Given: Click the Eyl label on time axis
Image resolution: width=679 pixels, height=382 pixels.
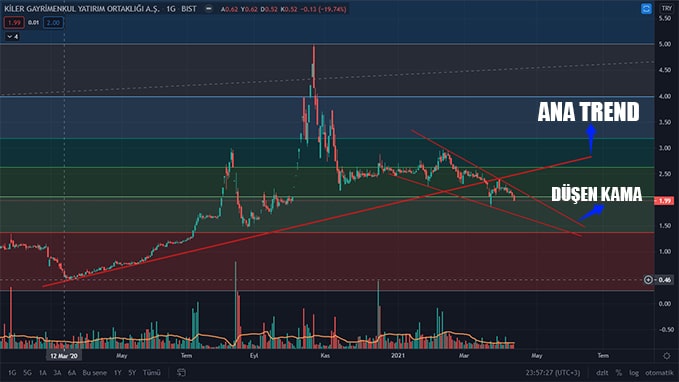Looking at the screenshot, I should [x=254, y=356].
